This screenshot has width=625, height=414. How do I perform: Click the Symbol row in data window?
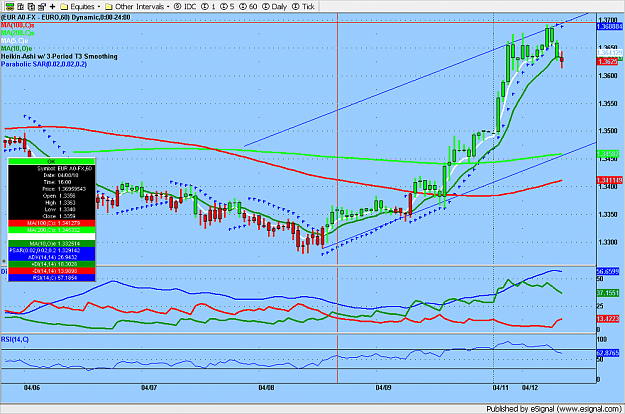click(x=51, y=169)
